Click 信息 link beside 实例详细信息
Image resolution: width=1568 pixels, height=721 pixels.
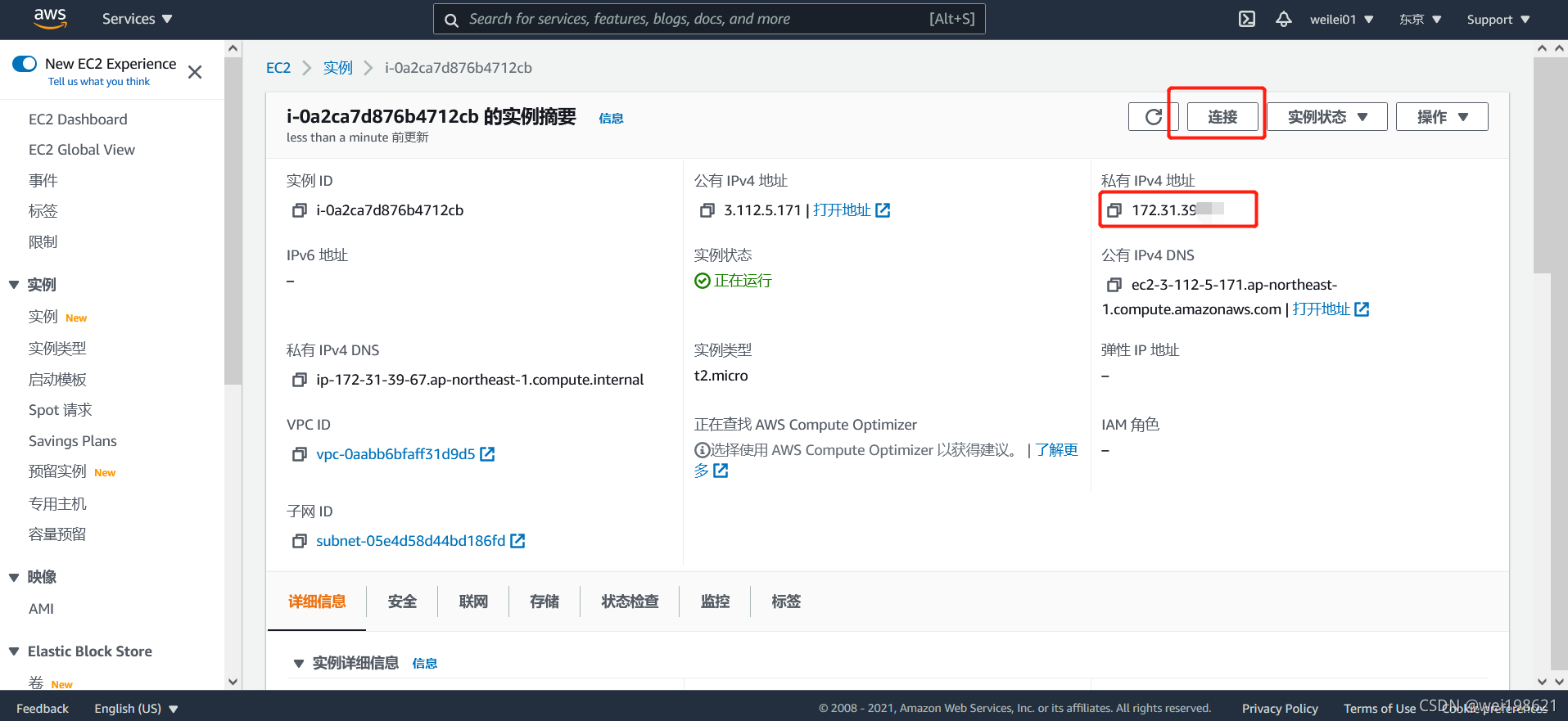[x=424, y=664]
